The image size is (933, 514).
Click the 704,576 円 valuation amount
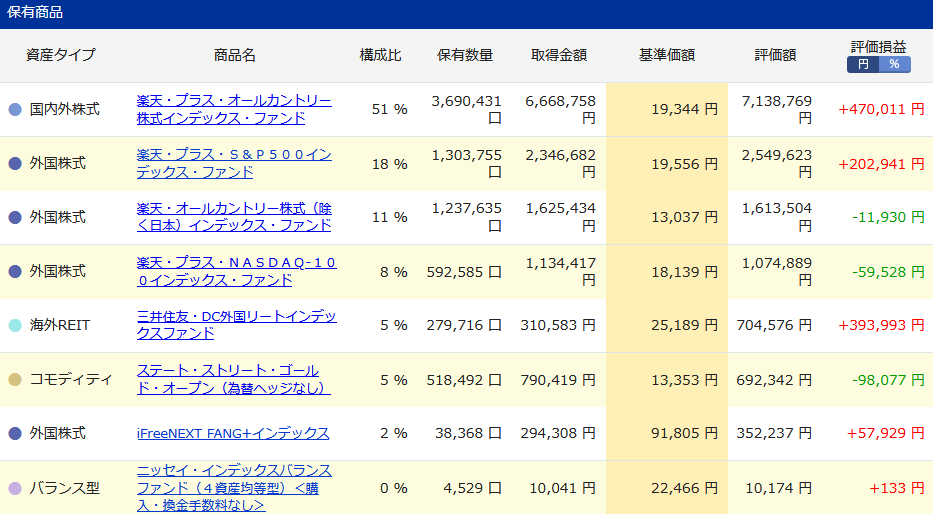pos(774,325)
